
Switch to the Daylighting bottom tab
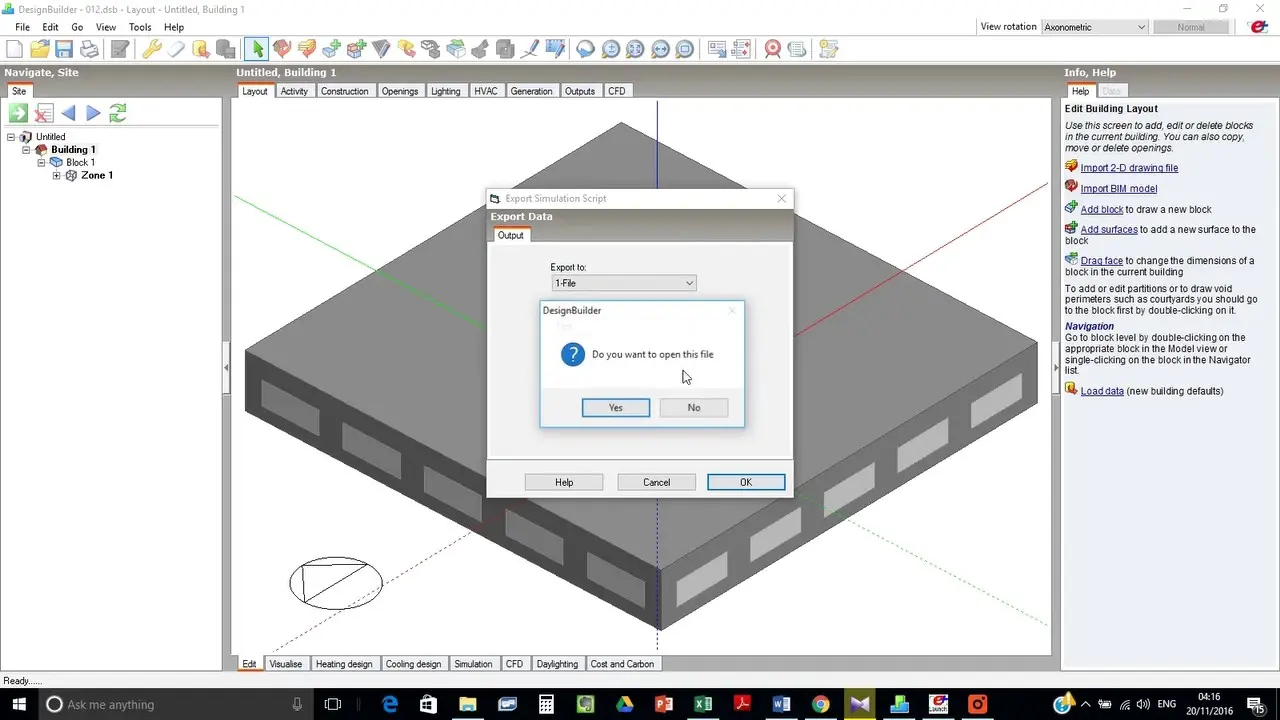557,664
